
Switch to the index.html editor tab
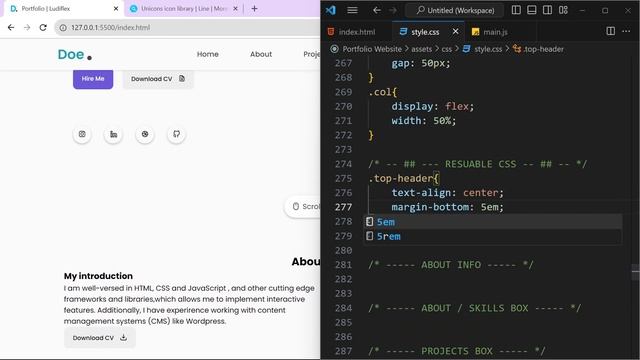coord(352,32)
